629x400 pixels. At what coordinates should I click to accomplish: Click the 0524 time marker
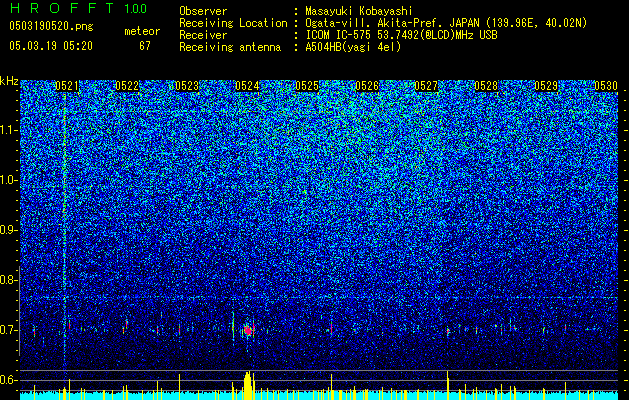click(x=247, y=86)
